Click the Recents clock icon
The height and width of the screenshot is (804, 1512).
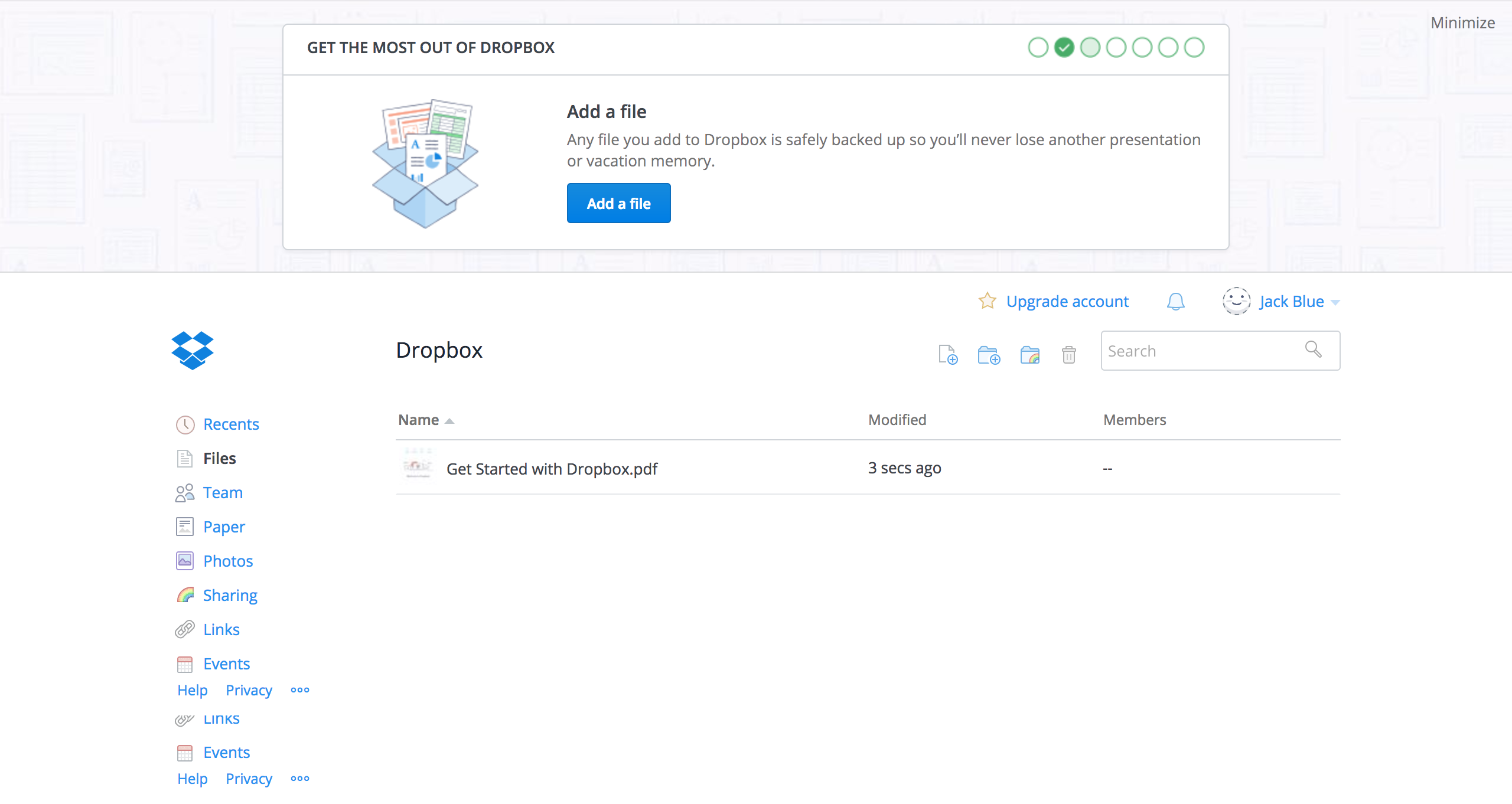[x=185, y=424]
